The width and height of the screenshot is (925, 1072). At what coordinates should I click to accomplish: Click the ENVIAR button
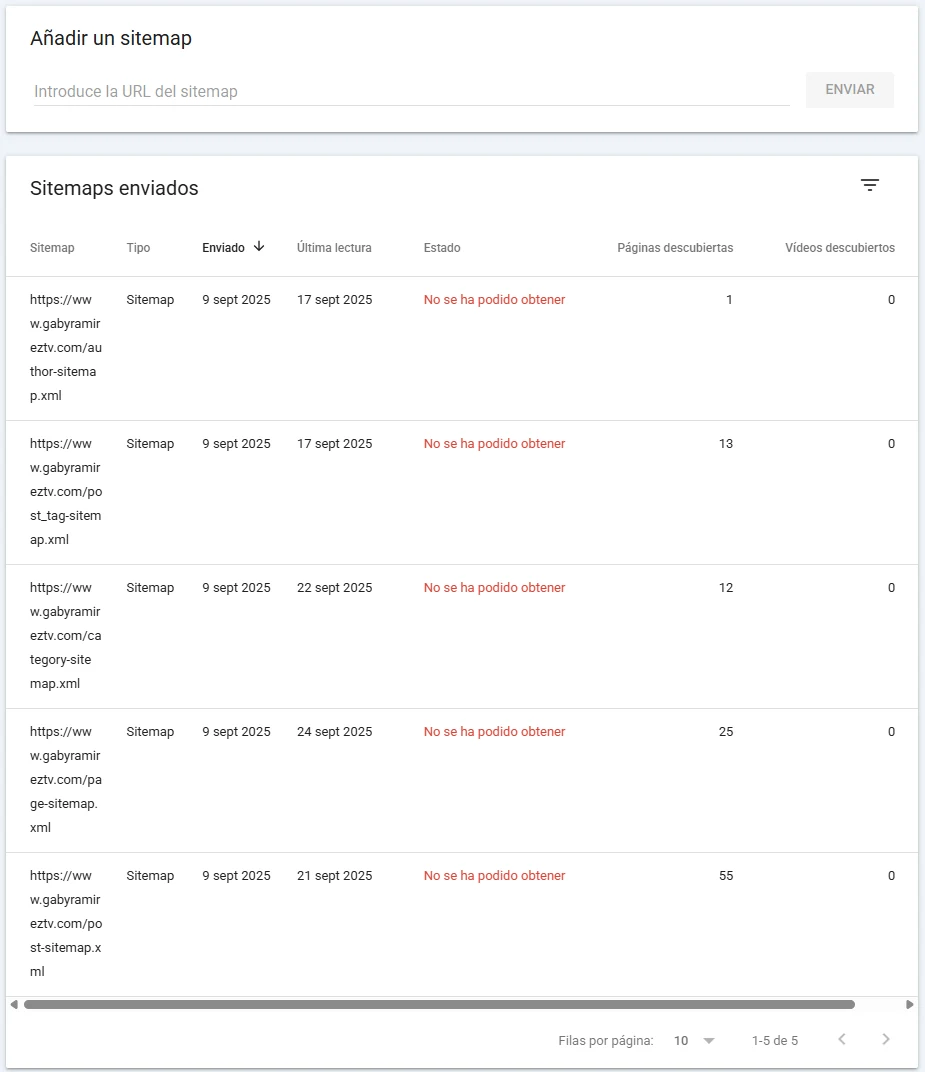[x=850, y=90]
